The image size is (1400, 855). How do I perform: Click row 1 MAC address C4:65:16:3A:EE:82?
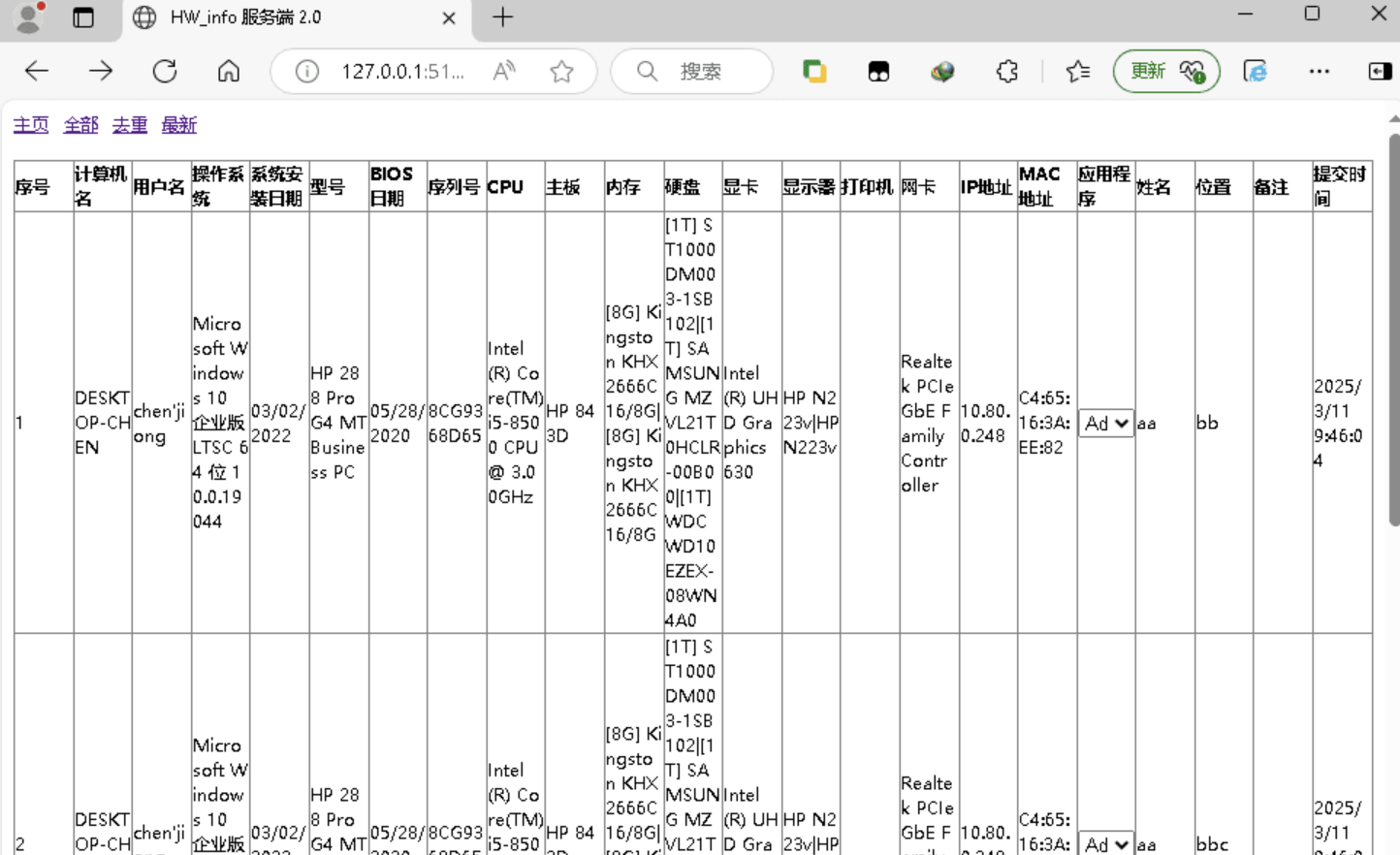coord(1045,423)
